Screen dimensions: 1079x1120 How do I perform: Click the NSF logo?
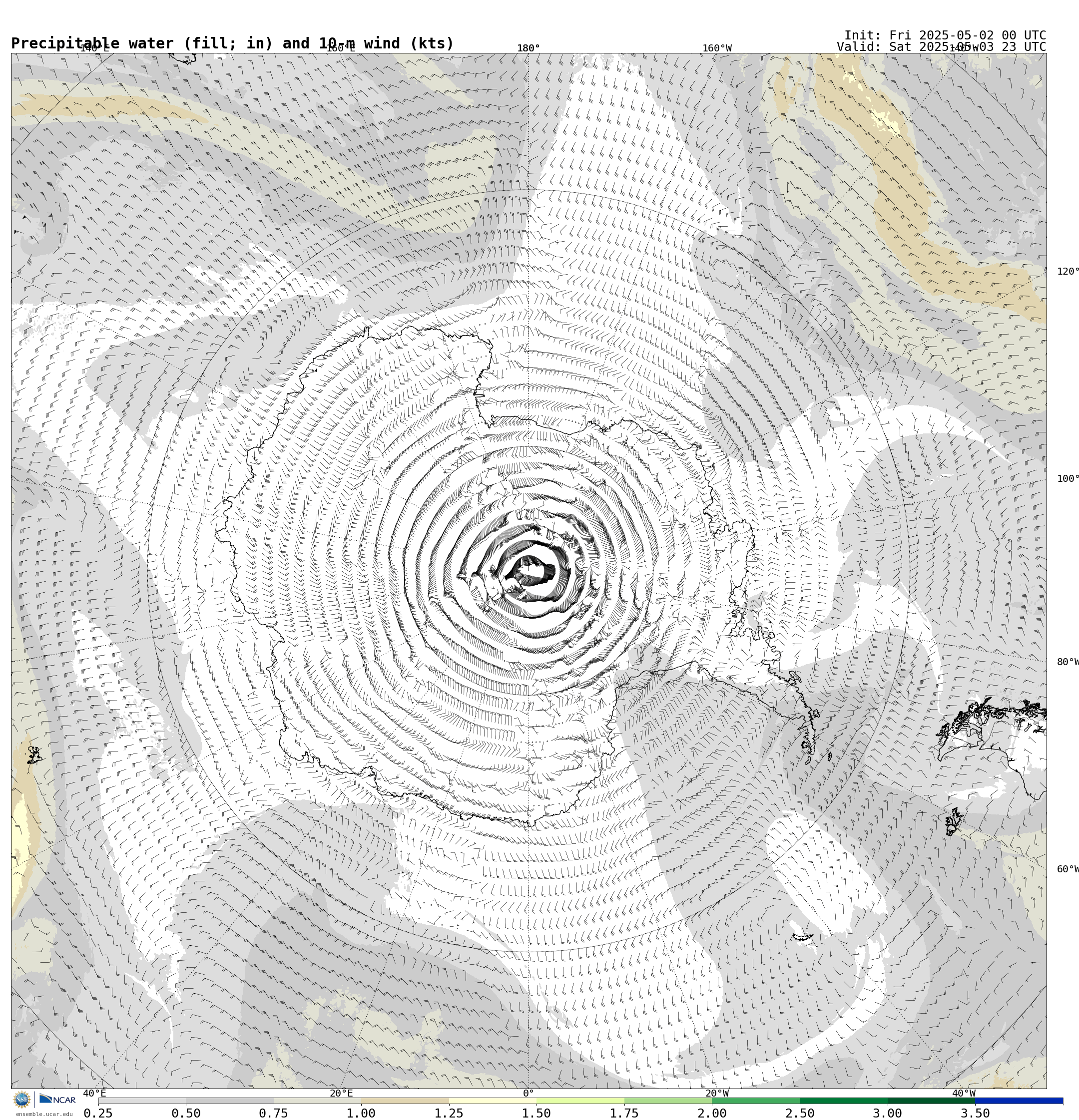click(x=21, y=1100)
